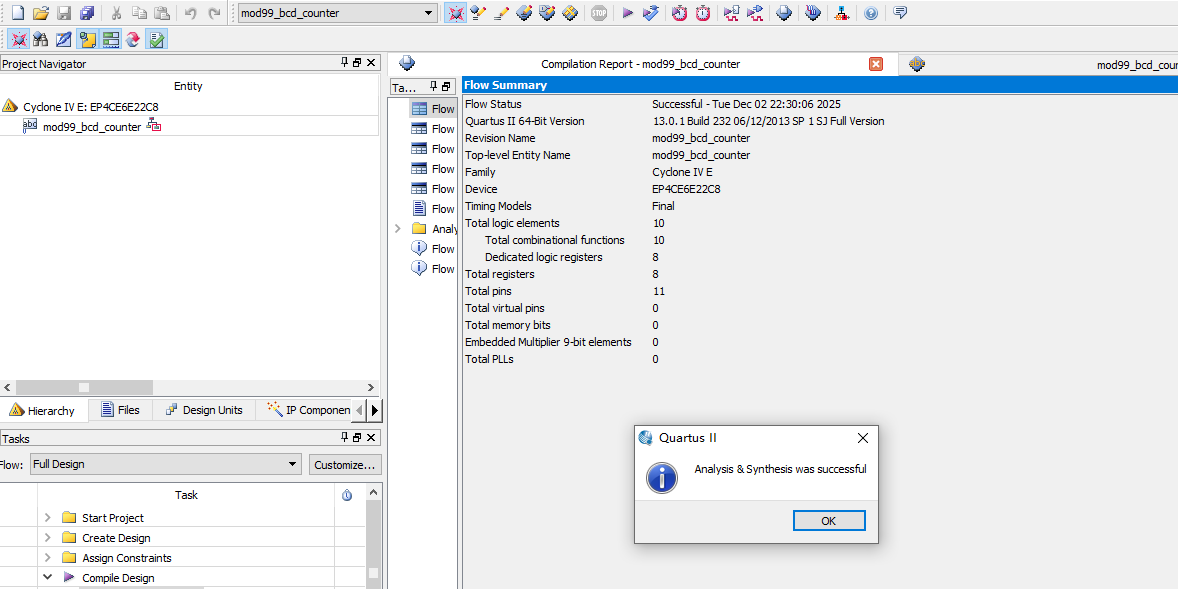Viewport: 1178px width, 589px height.
Task: Open the second red stopwatch timing icon
Action: click(702, 13)
